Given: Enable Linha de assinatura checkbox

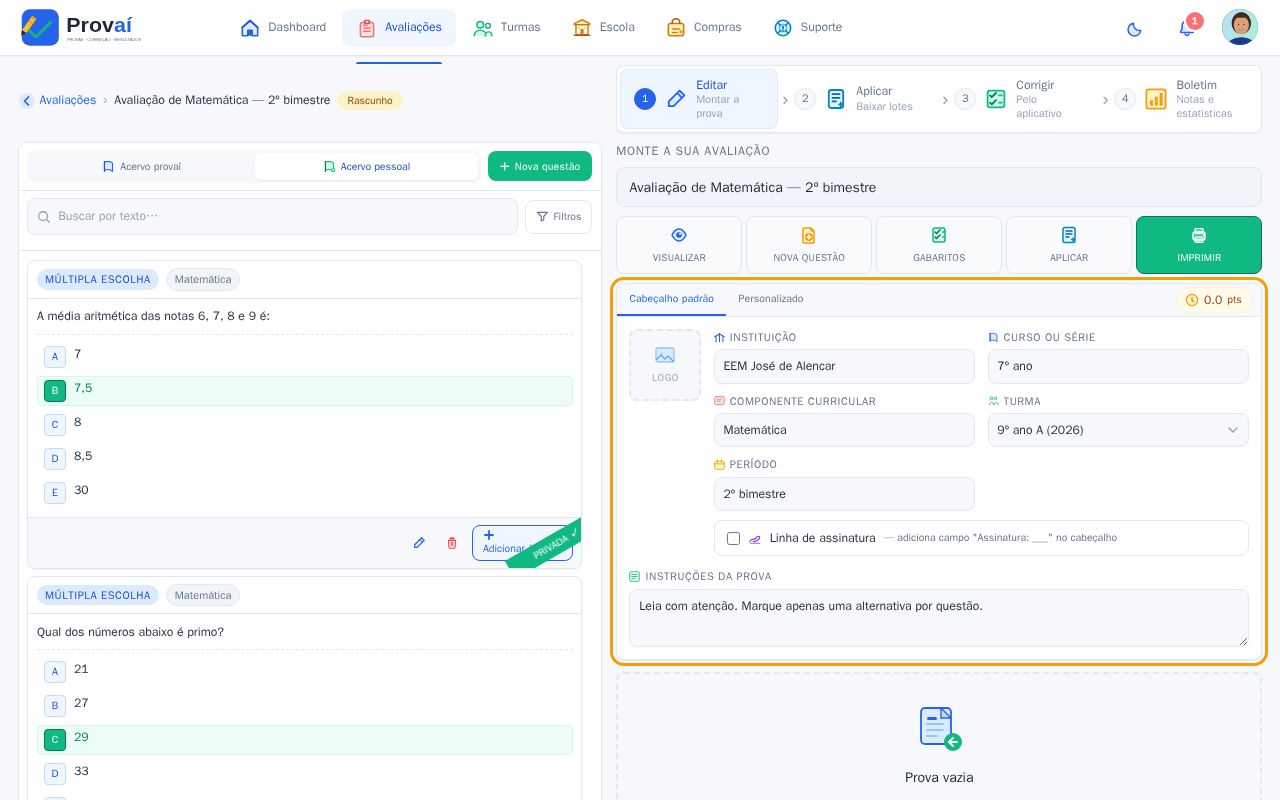Looking at the screenshot, I should [x=733, y=538].
